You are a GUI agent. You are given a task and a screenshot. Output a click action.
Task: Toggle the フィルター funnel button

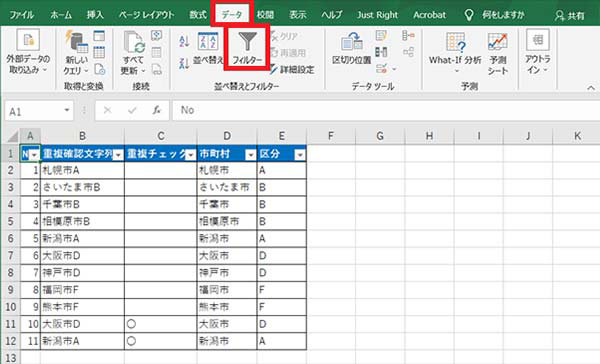coord(247,48)
